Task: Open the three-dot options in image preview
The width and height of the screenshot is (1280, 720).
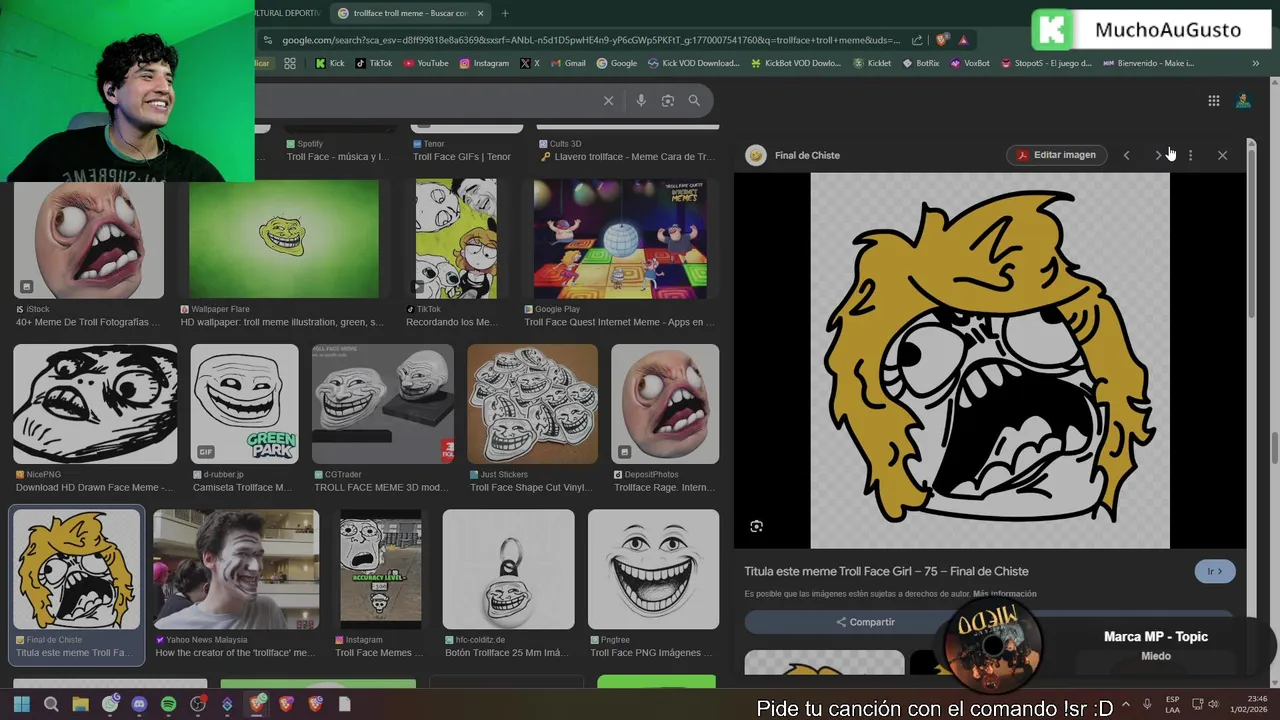Action: pyautogui.click(x=1190, y=155)
